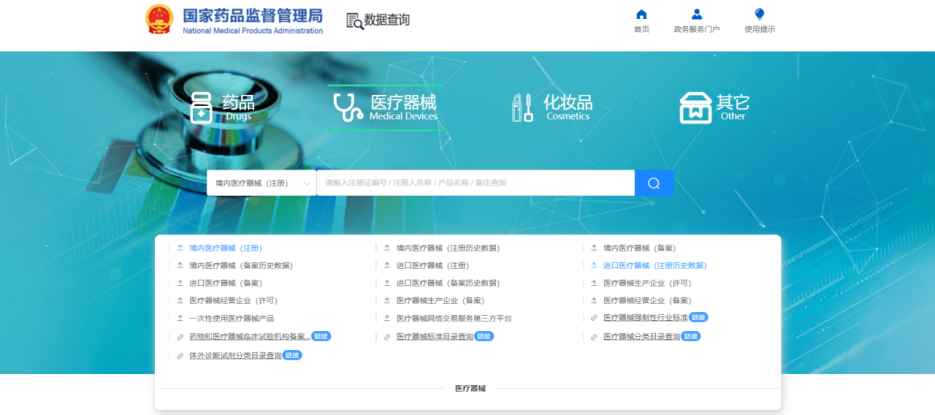Open 医疗器械网络交易服务第三方平台 entry
Image resolution: width=935 pixels, height=415 pixels.
pyautogui.click(x=453, y=318)
